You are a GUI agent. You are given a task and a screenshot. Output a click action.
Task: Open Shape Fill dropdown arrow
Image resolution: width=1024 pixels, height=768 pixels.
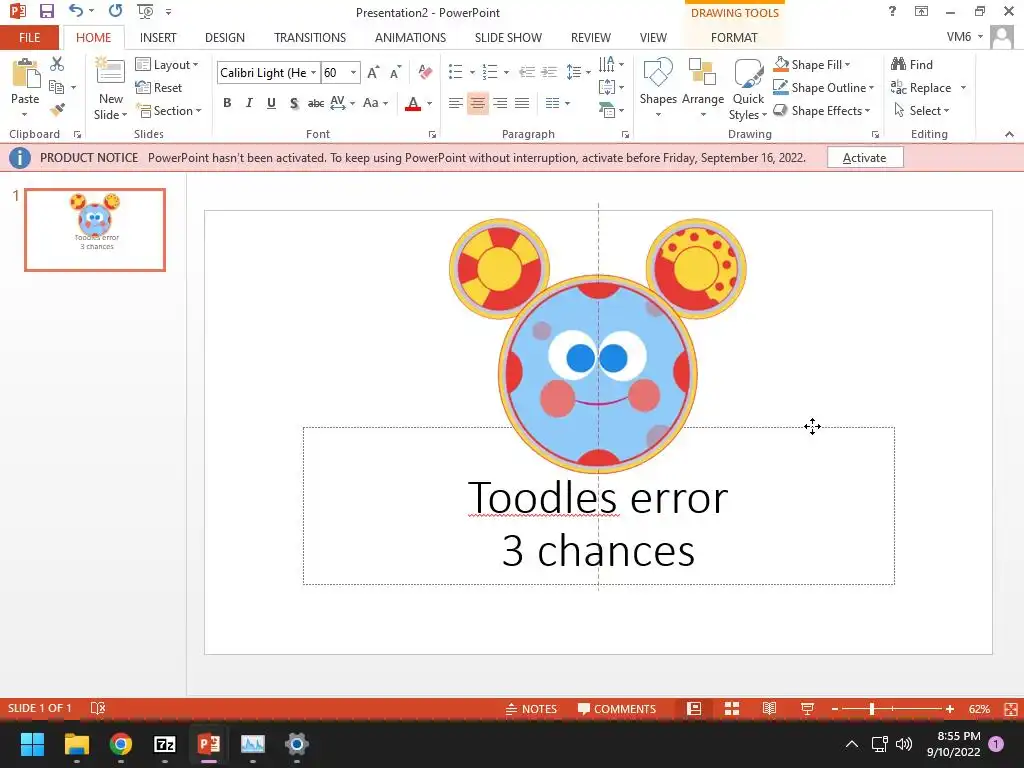click(x=847, y=65)
